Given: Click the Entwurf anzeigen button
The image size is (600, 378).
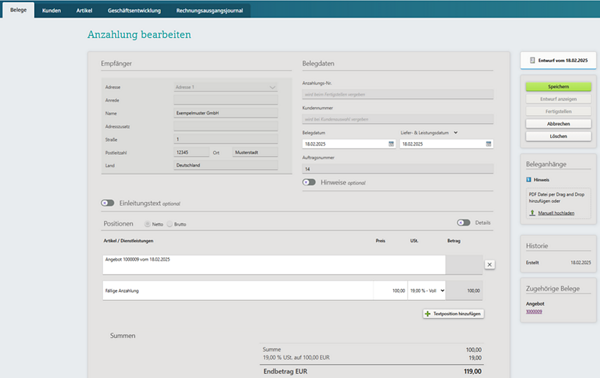Looking at the screenshot, I should (558, 99).
